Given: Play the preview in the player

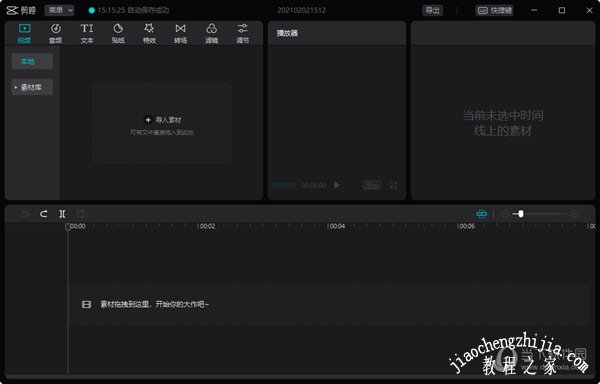Looking at the screenshot, I should 337,185.
